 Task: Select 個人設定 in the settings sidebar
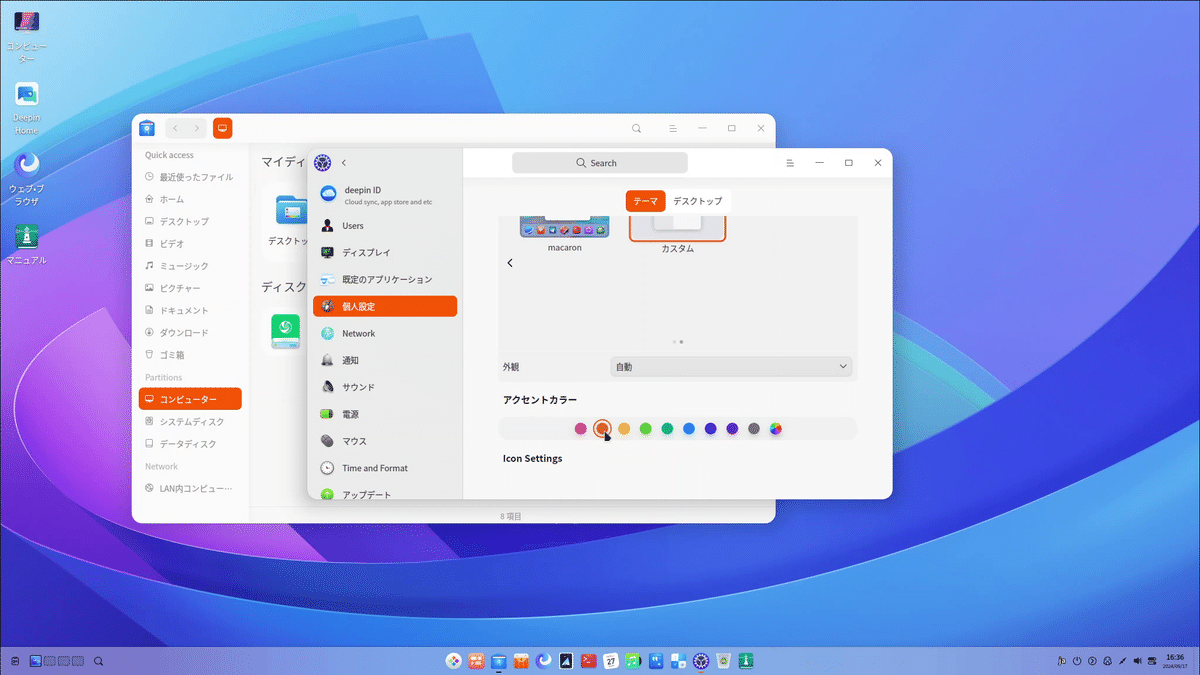tap(385, 307)
